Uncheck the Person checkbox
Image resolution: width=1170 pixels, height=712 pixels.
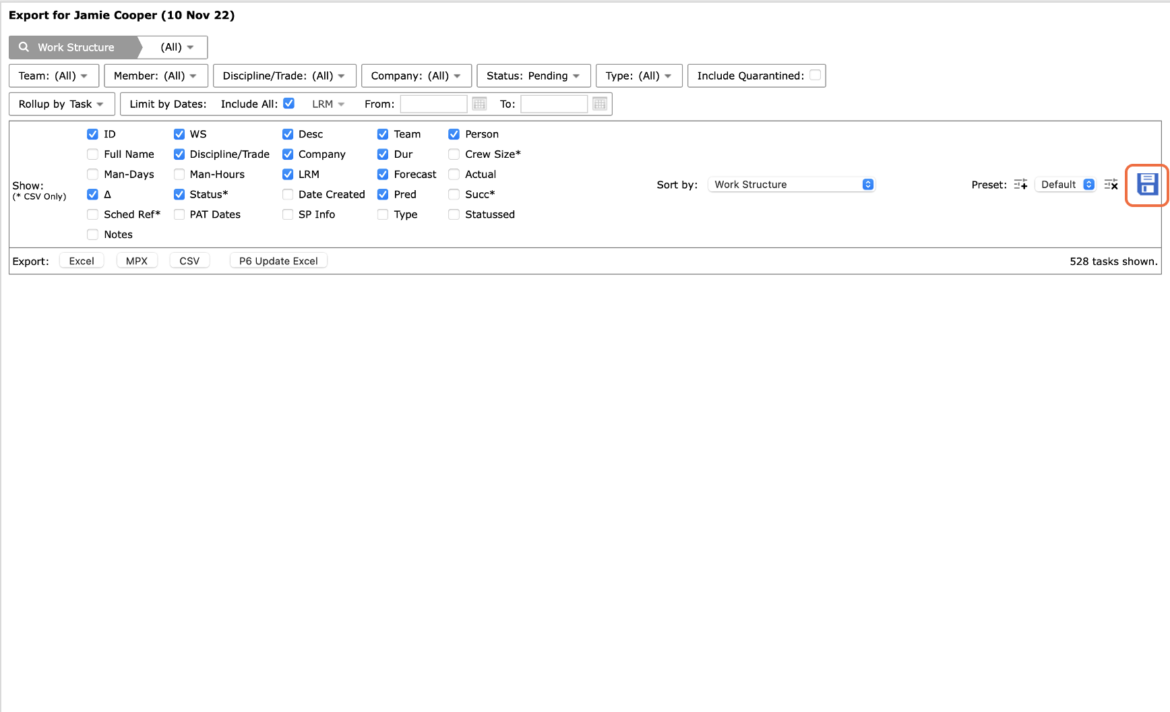coord(454,134)
